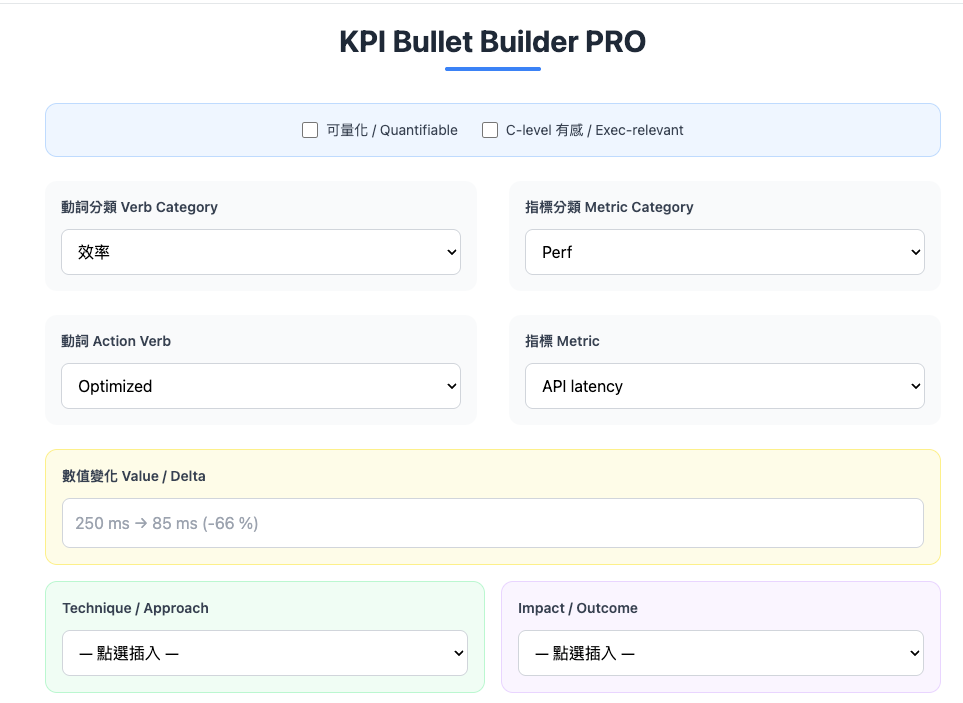Click the 'KPI Bullet Builder PRO' heading
The height and width of the screenshot is (703, 963).
[x=492, y=42]
